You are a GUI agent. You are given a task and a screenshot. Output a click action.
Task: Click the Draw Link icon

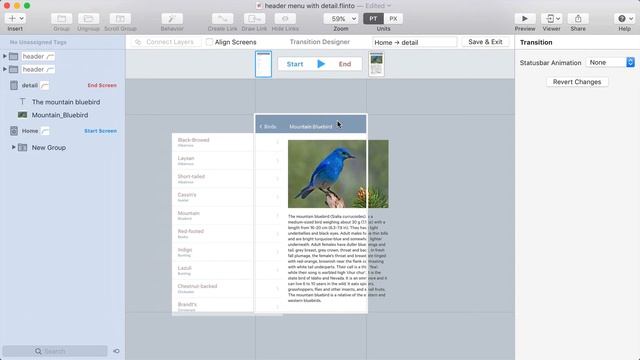(254, 19)
